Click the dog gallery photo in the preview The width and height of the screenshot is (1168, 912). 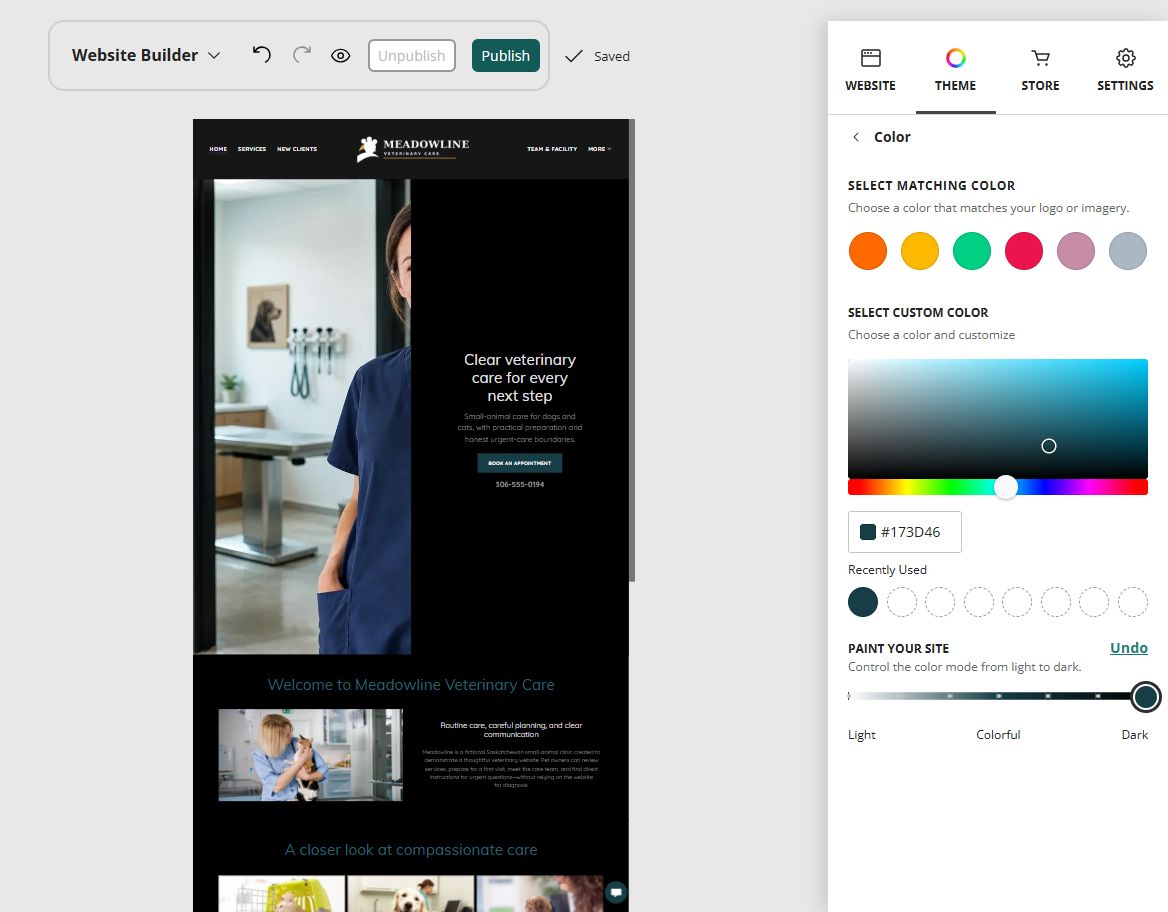(x=410, y=893)
